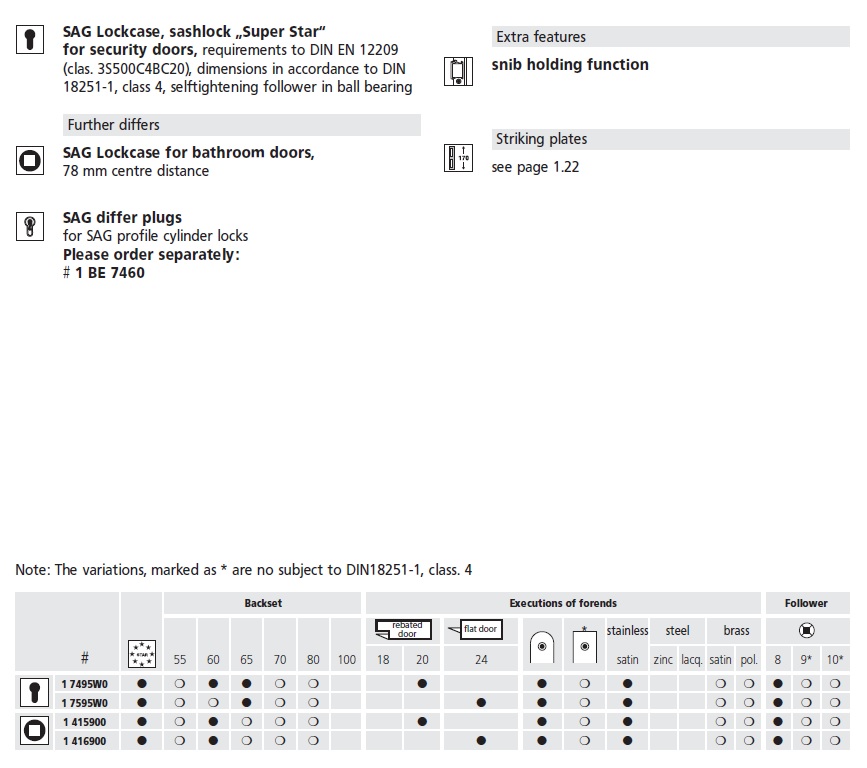Click the note about DIN18251-1 class 4 variations
This screenshot has height=768, width=867.
244,570
